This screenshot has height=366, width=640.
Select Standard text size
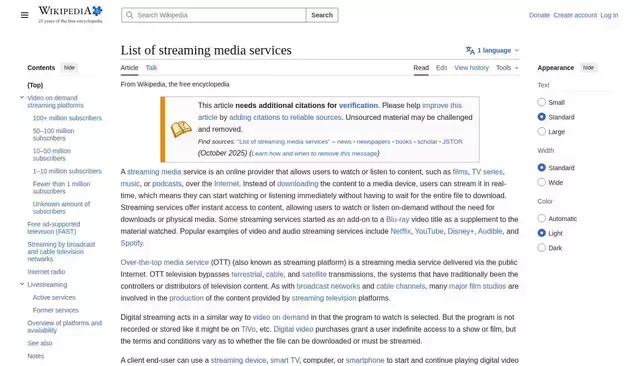click(542, 117)
